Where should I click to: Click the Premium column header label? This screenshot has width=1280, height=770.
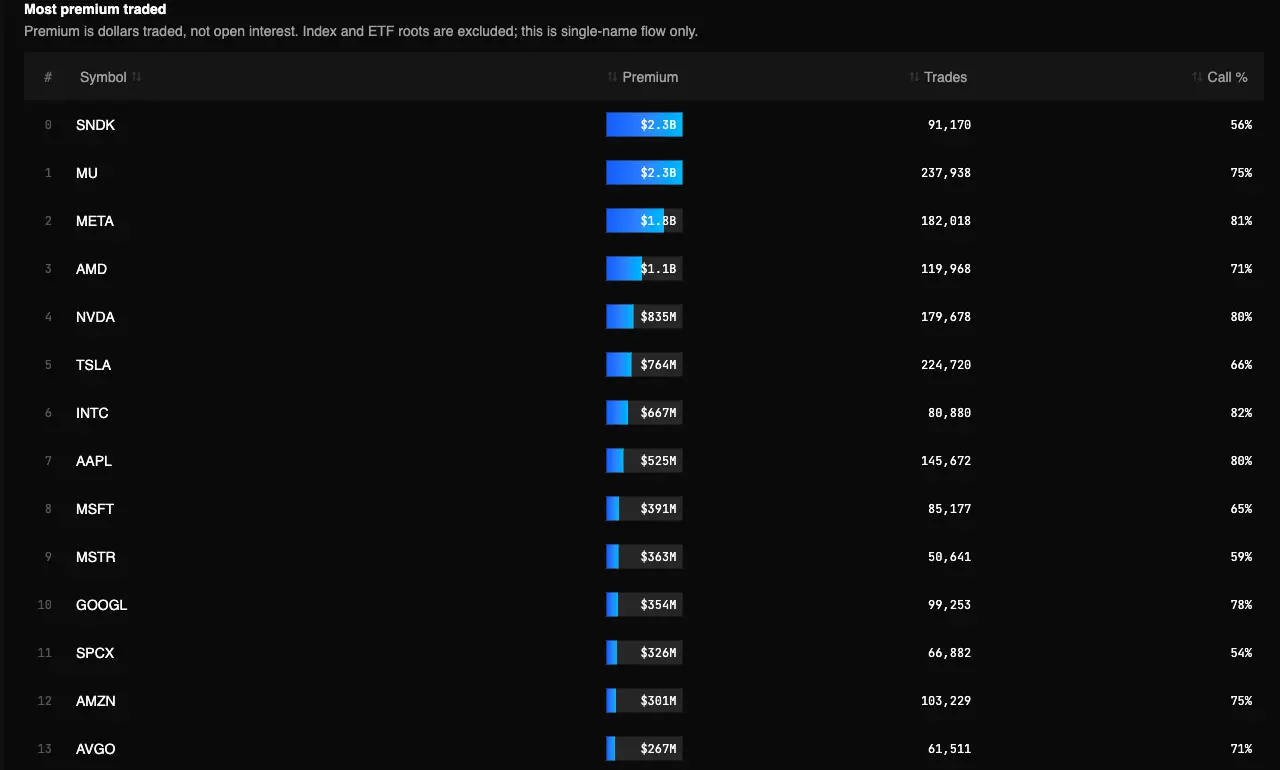(x=650, y=77)
